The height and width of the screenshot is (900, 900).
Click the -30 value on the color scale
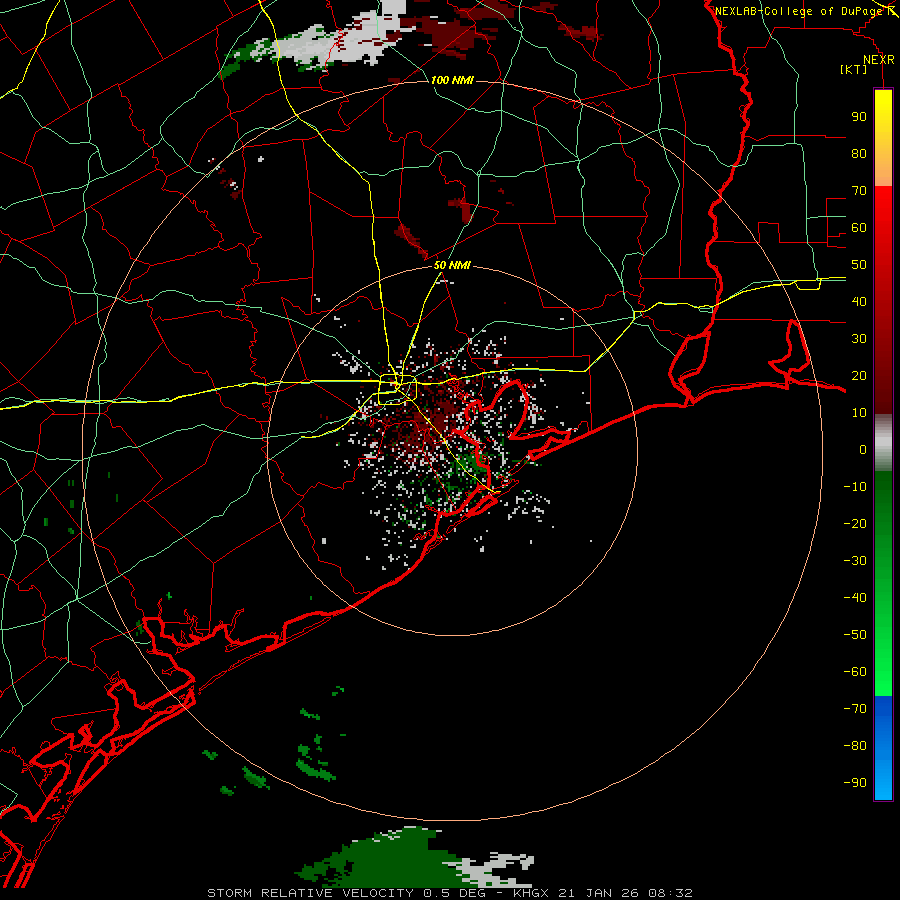855,561
